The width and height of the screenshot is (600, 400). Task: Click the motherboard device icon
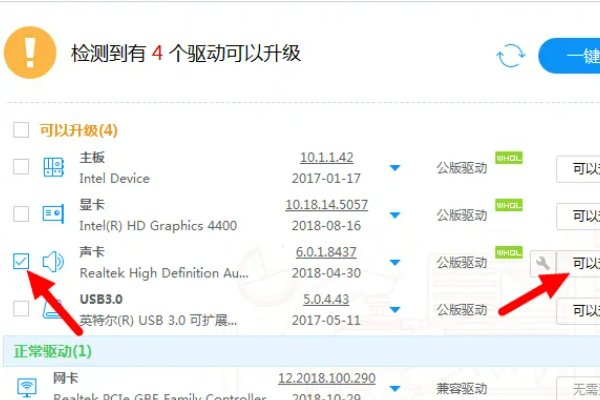tap(53, 167)
